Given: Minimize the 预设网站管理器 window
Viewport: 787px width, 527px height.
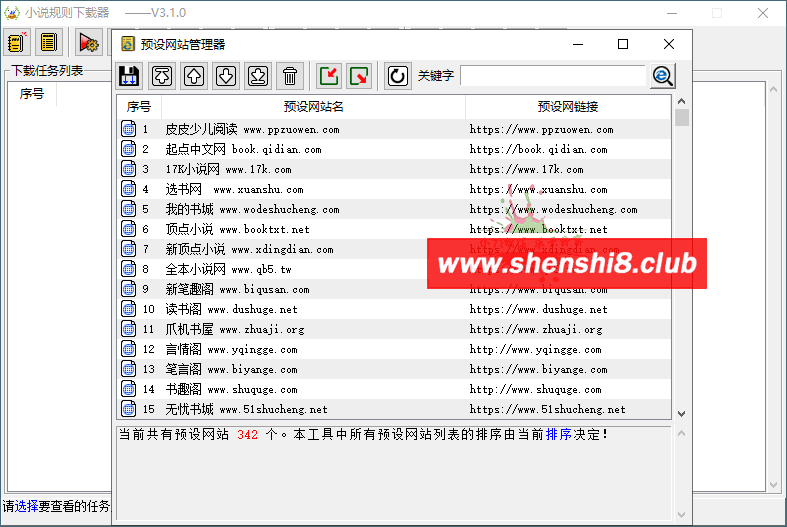Looking at the screenshot, I should pyautogui.click(x=578, y=44).
